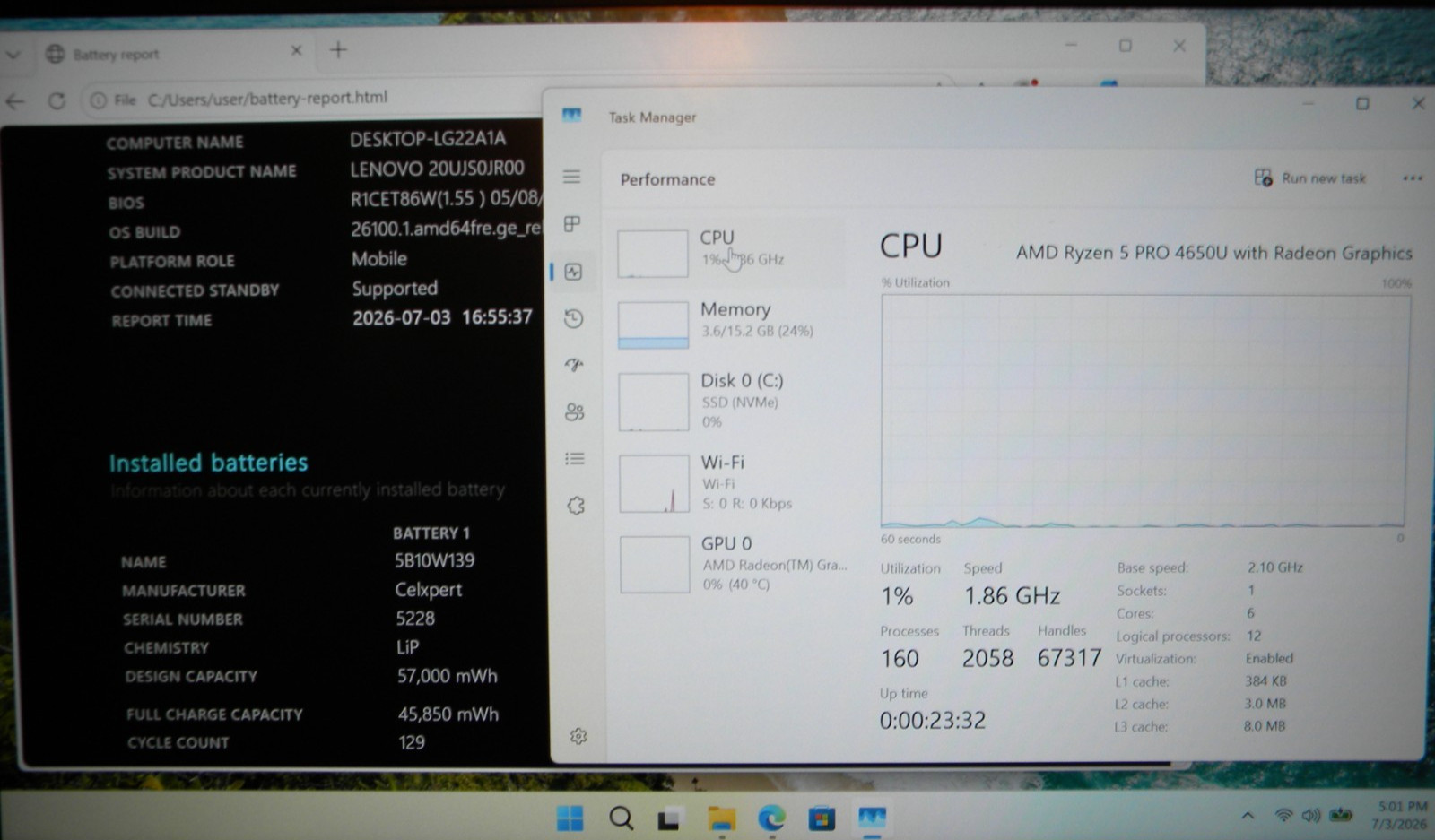Open a new browser tab
Image resolution: width=1435 pixels, height=840 pixels.
[338, 50]
